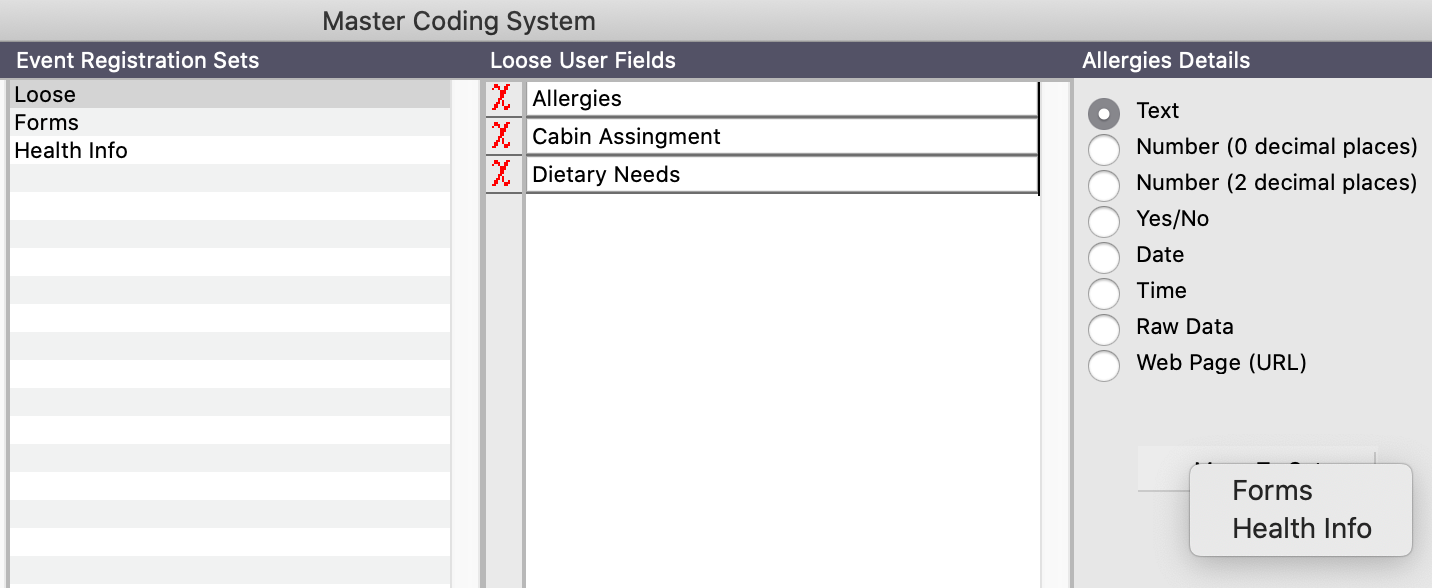The image size is (1432, 588).
Task: Choose Number (0 decimal places) option
Action: click(1104, 149)
